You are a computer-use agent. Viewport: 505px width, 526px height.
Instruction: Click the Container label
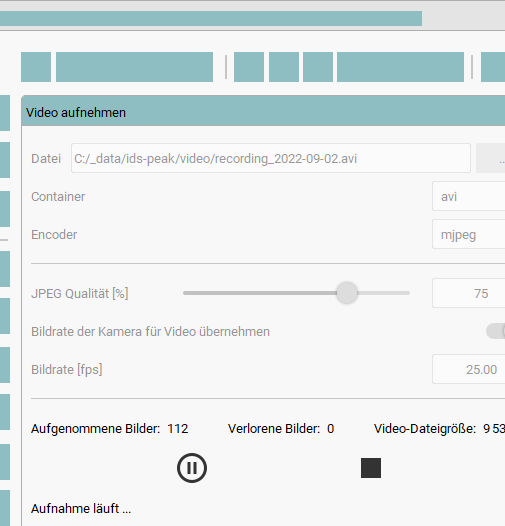pyautogui.click(x=58, y=197)
